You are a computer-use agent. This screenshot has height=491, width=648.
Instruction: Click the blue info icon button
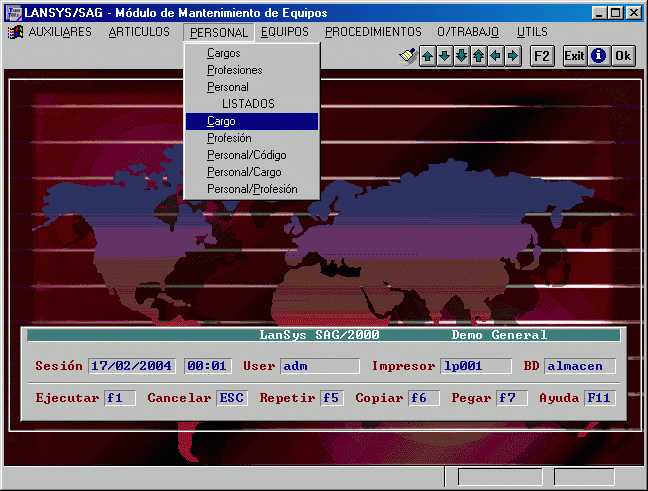coord(598,56)
